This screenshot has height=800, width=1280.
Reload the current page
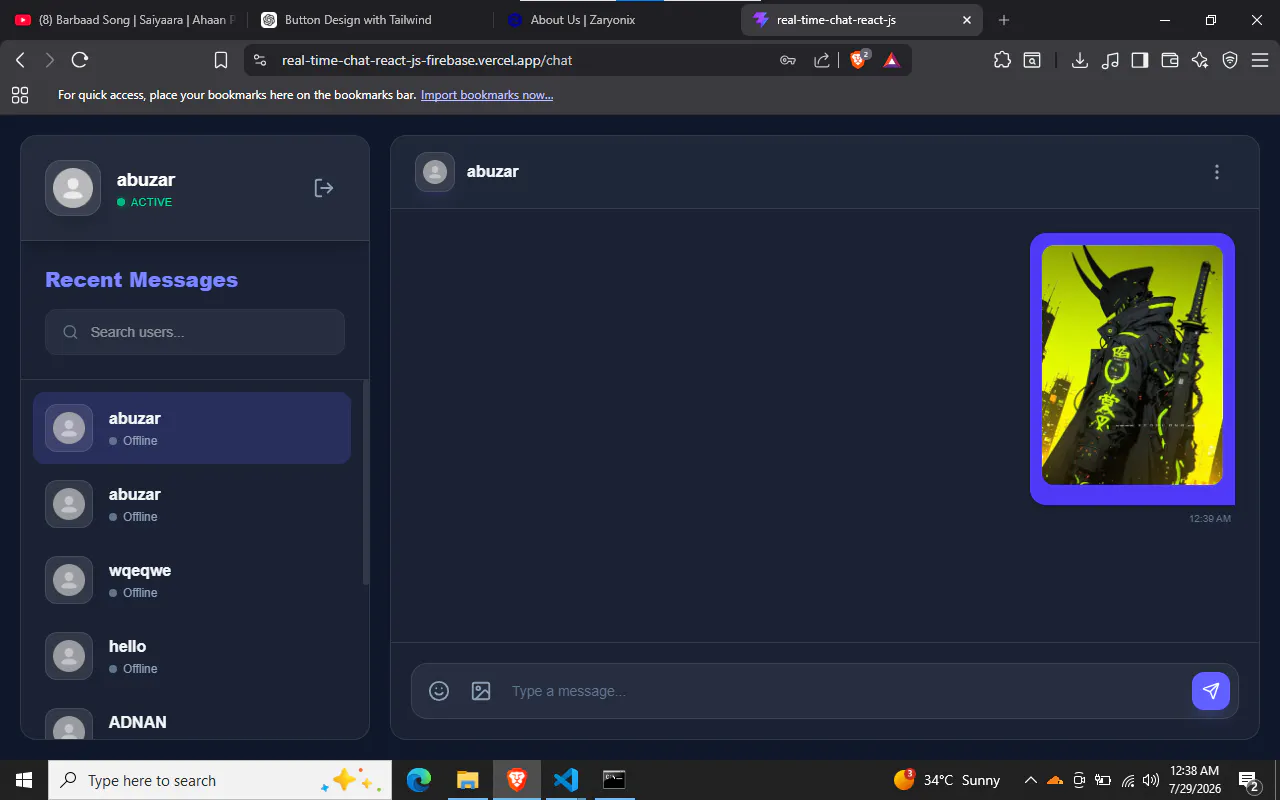point(80,60)
